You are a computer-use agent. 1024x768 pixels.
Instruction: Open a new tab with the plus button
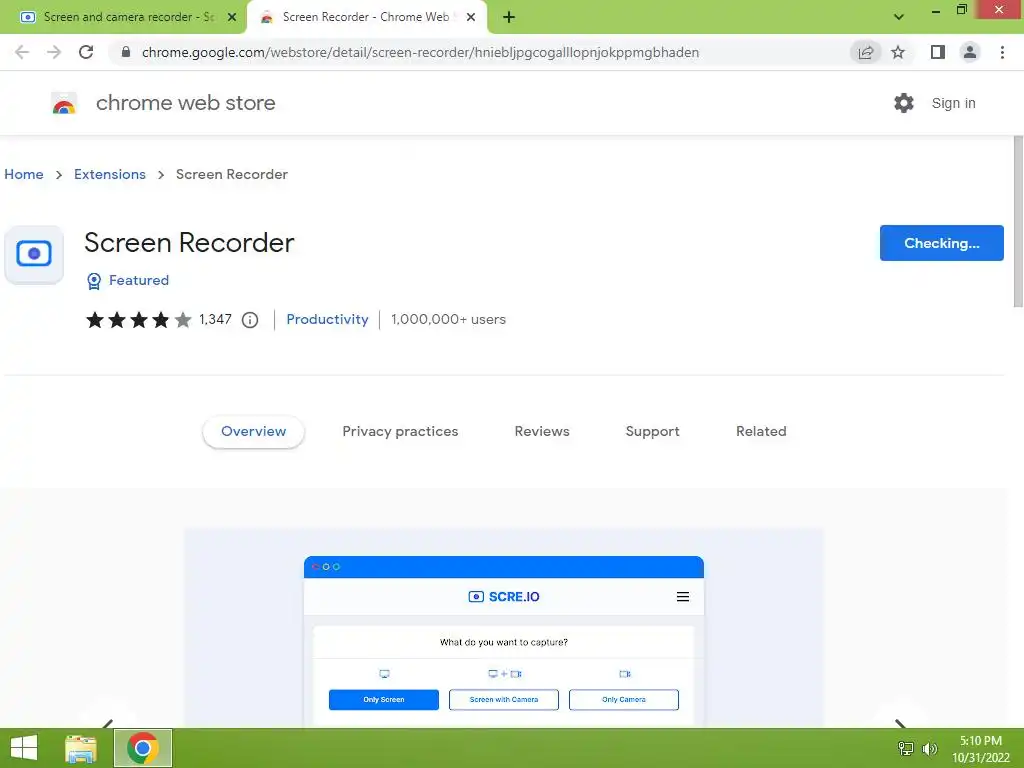pos(509,17)
